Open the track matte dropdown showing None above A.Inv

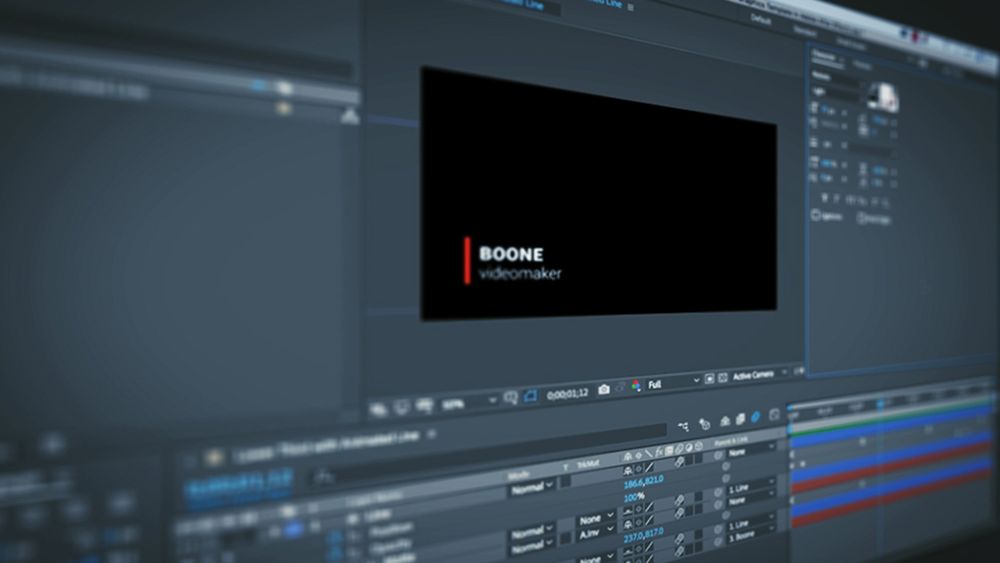click(595, 519)
